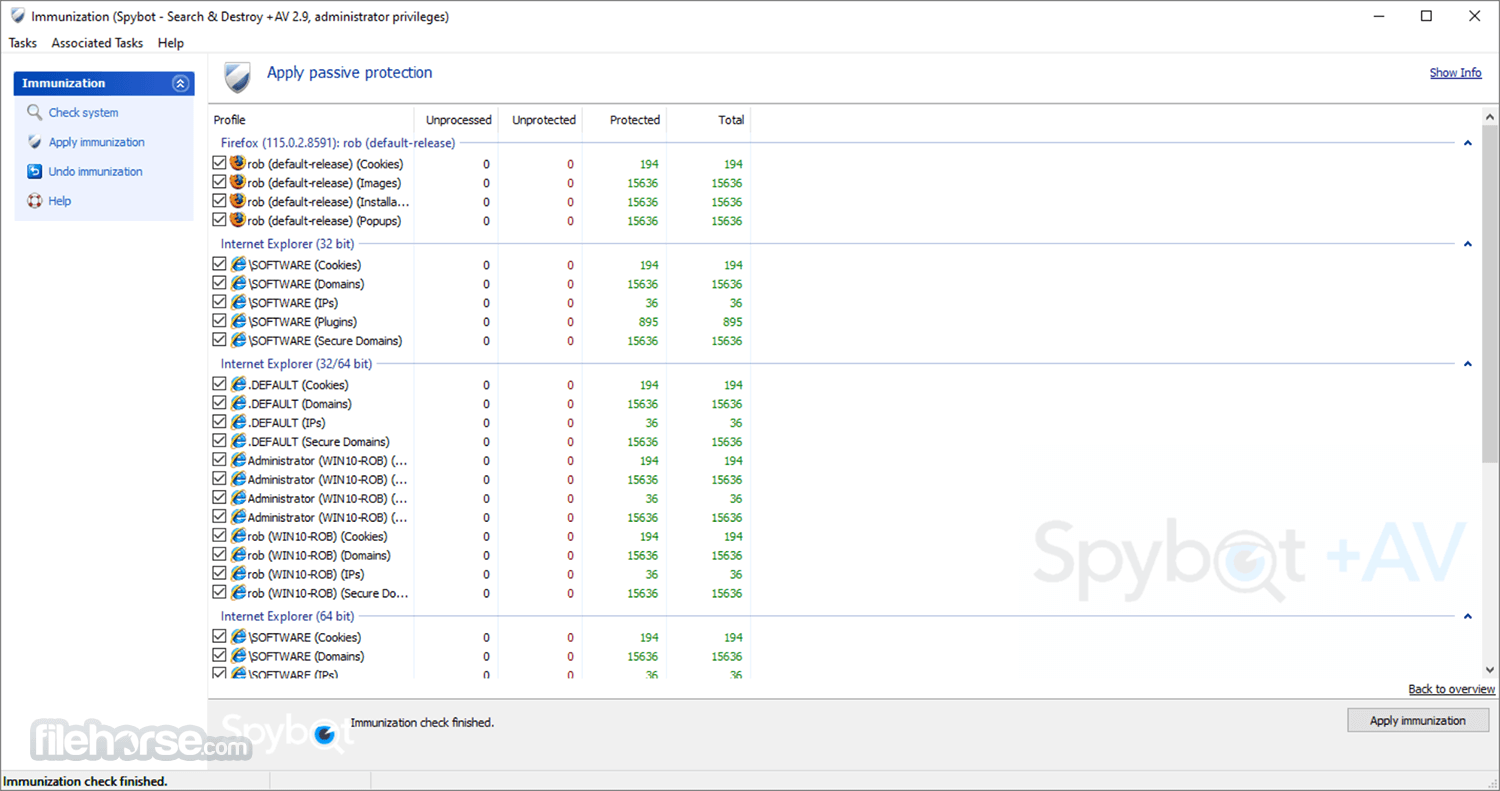Sort by the Total column header
This screenshot has width=1500, height=791.
coord(708,120)
